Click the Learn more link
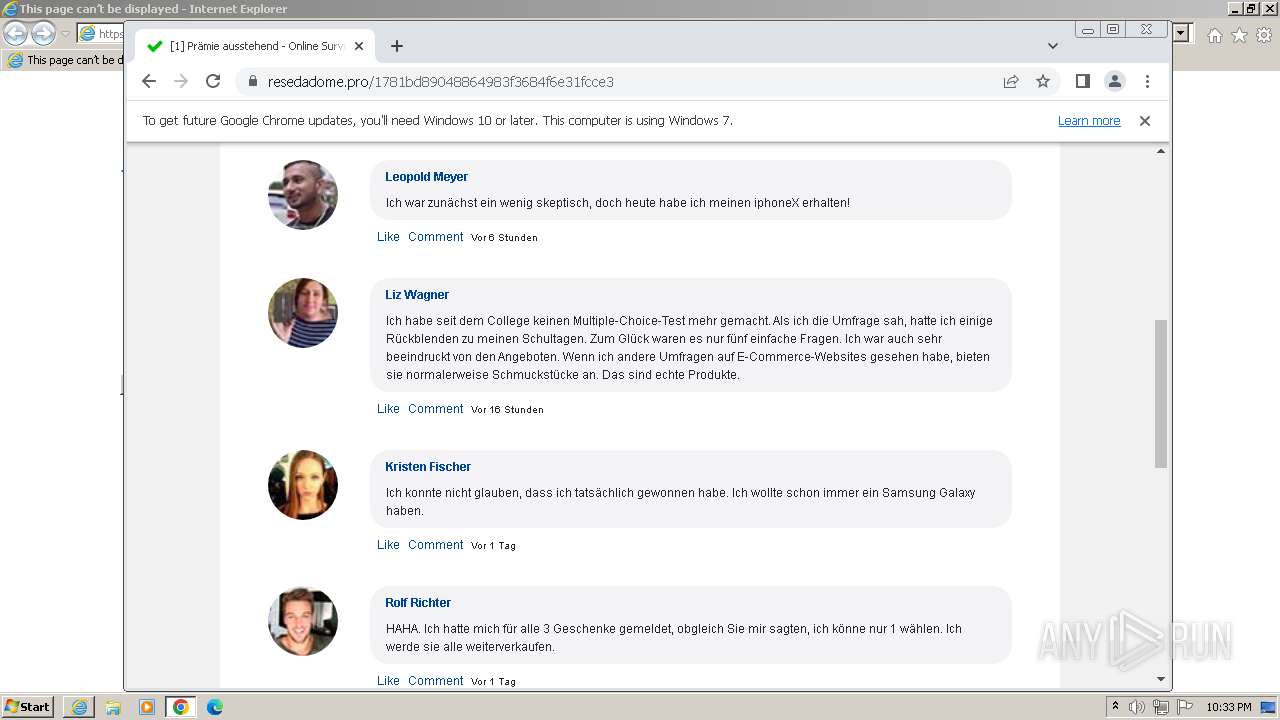1280x720 pixels. (x=1089, y=121)
